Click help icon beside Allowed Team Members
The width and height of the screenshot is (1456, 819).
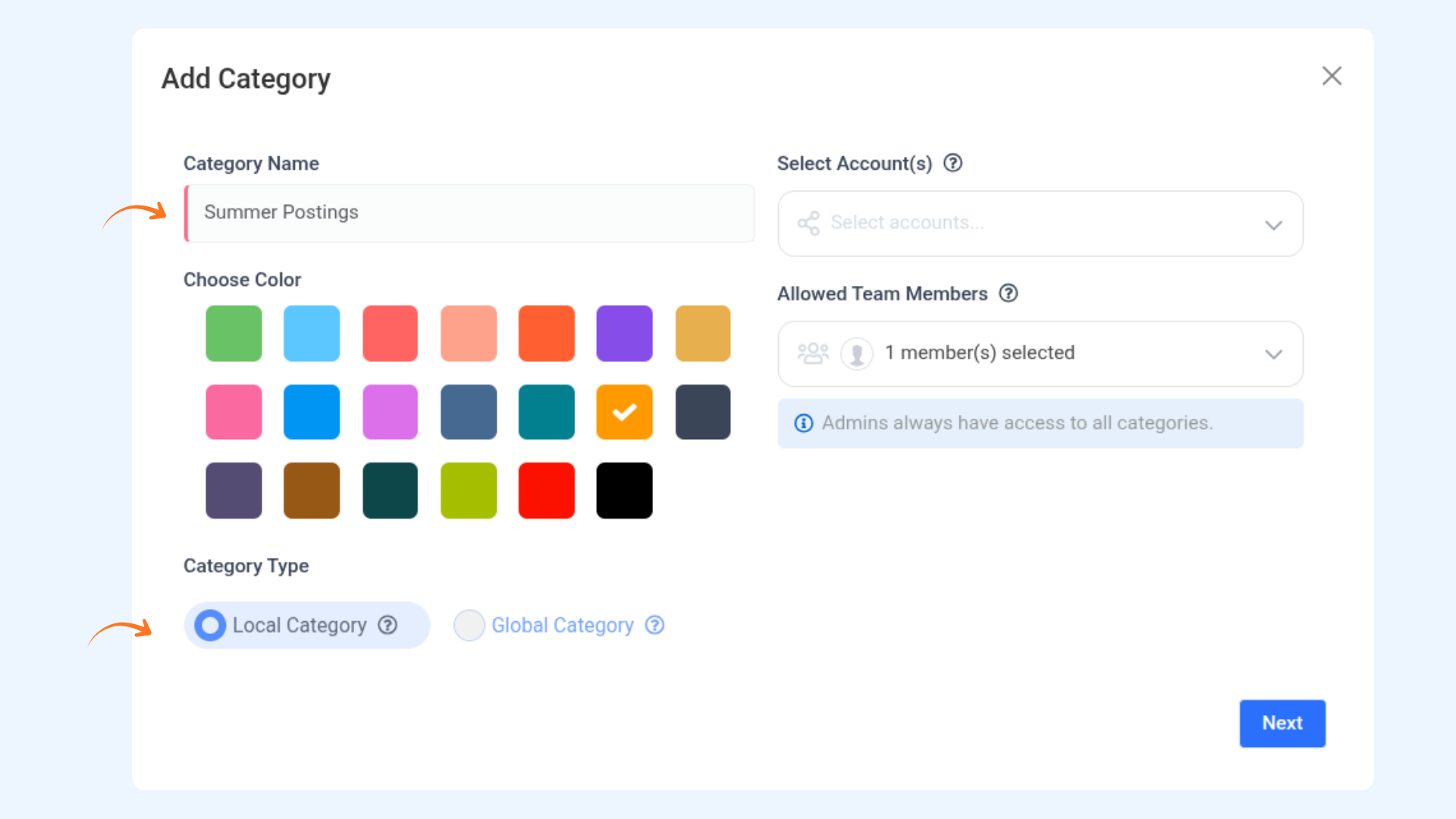point(1008,293)
